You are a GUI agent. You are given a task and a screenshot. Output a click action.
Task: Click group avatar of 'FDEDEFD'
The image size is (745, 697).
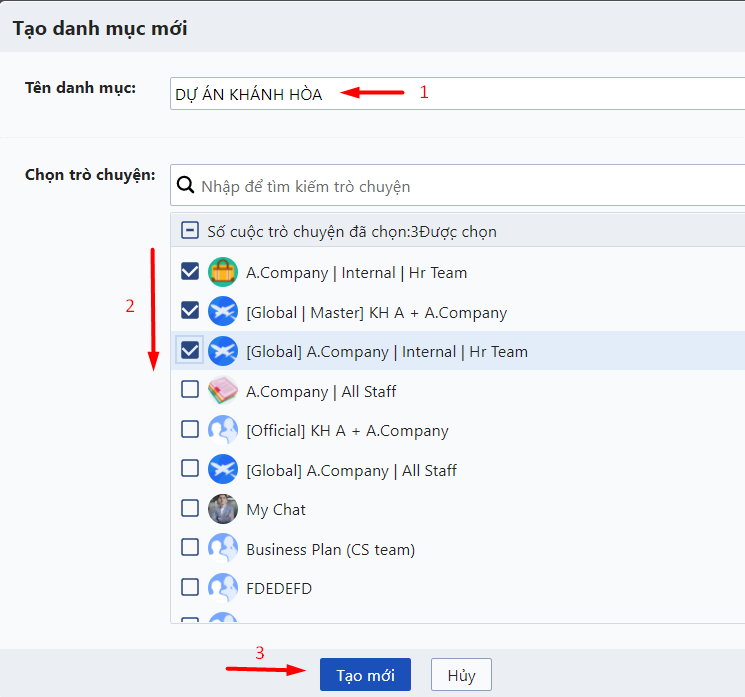(x=223, y=587)
